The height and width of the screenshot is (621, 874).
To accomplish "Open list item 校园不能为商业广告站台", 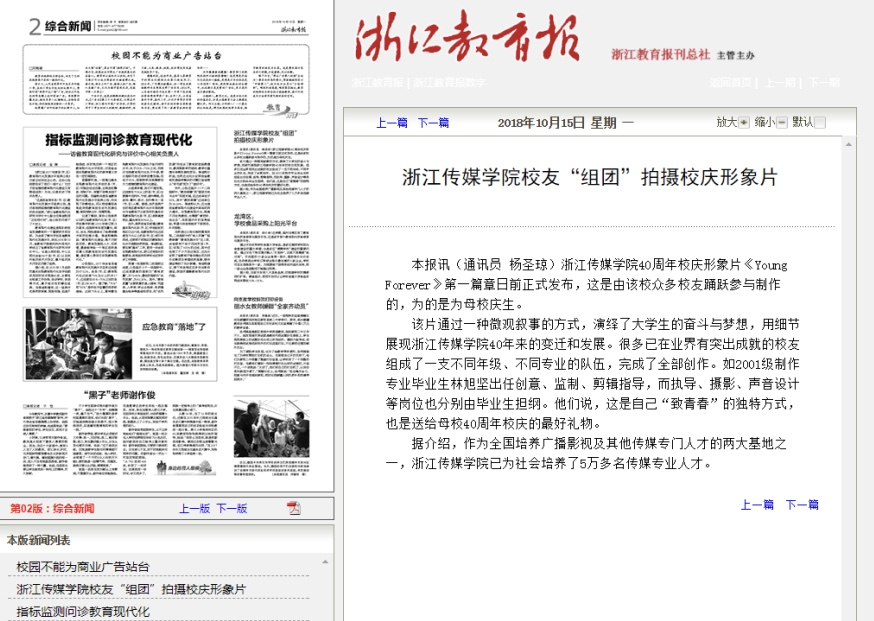I will click(x=83, y=566).
